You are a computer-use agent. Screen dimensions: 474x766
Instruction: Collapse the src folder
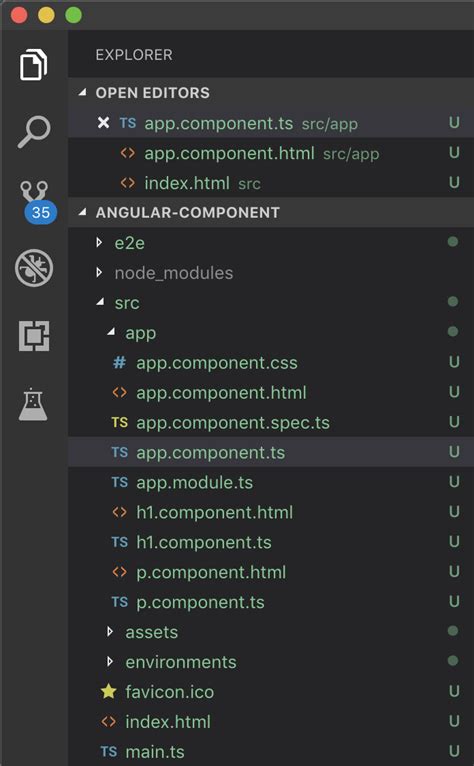coord(101,302)
